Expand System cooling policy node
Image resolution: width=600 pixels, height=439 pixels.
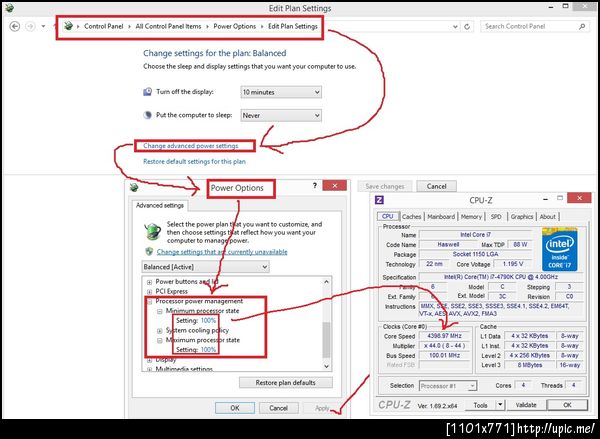pos(160,331)
